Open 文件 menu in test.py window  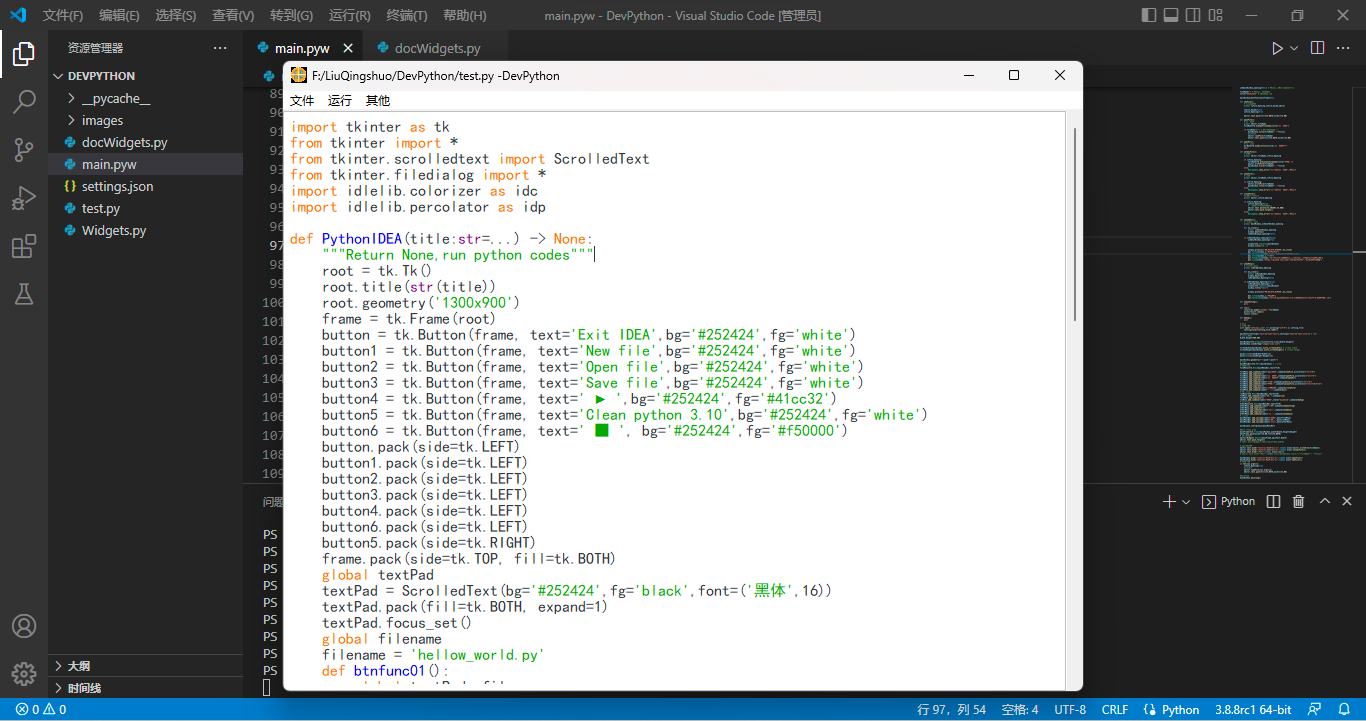click(x=302, y=101)
